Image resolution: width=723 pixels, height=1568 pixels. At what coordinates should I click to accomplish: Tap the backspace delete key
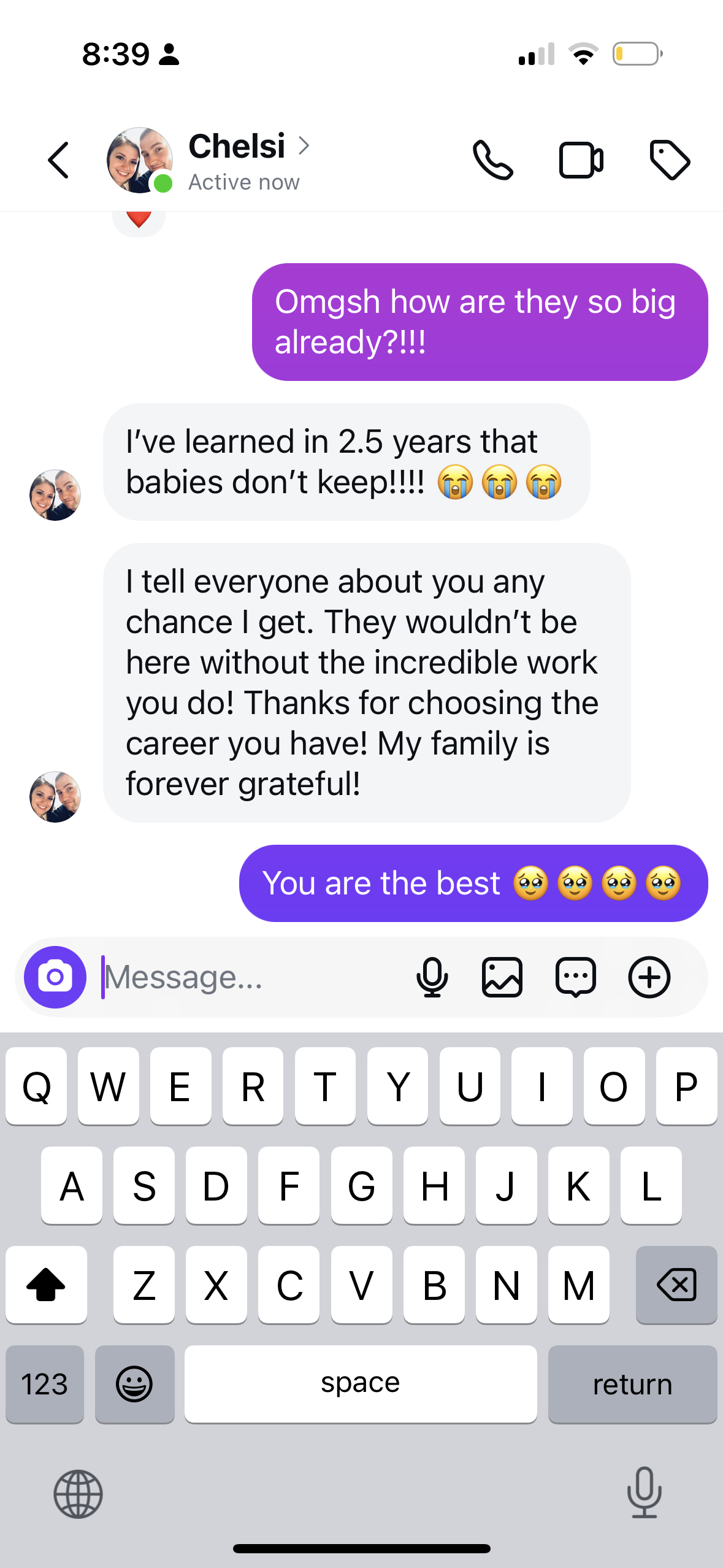[676, 1285]
